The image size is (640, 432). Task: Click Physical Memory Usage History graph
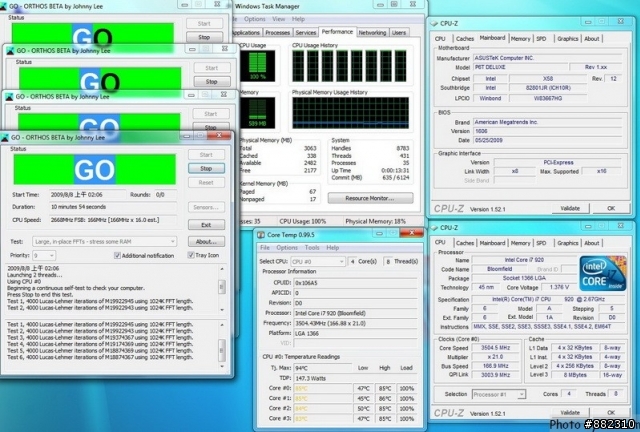(x=351, y=113)
